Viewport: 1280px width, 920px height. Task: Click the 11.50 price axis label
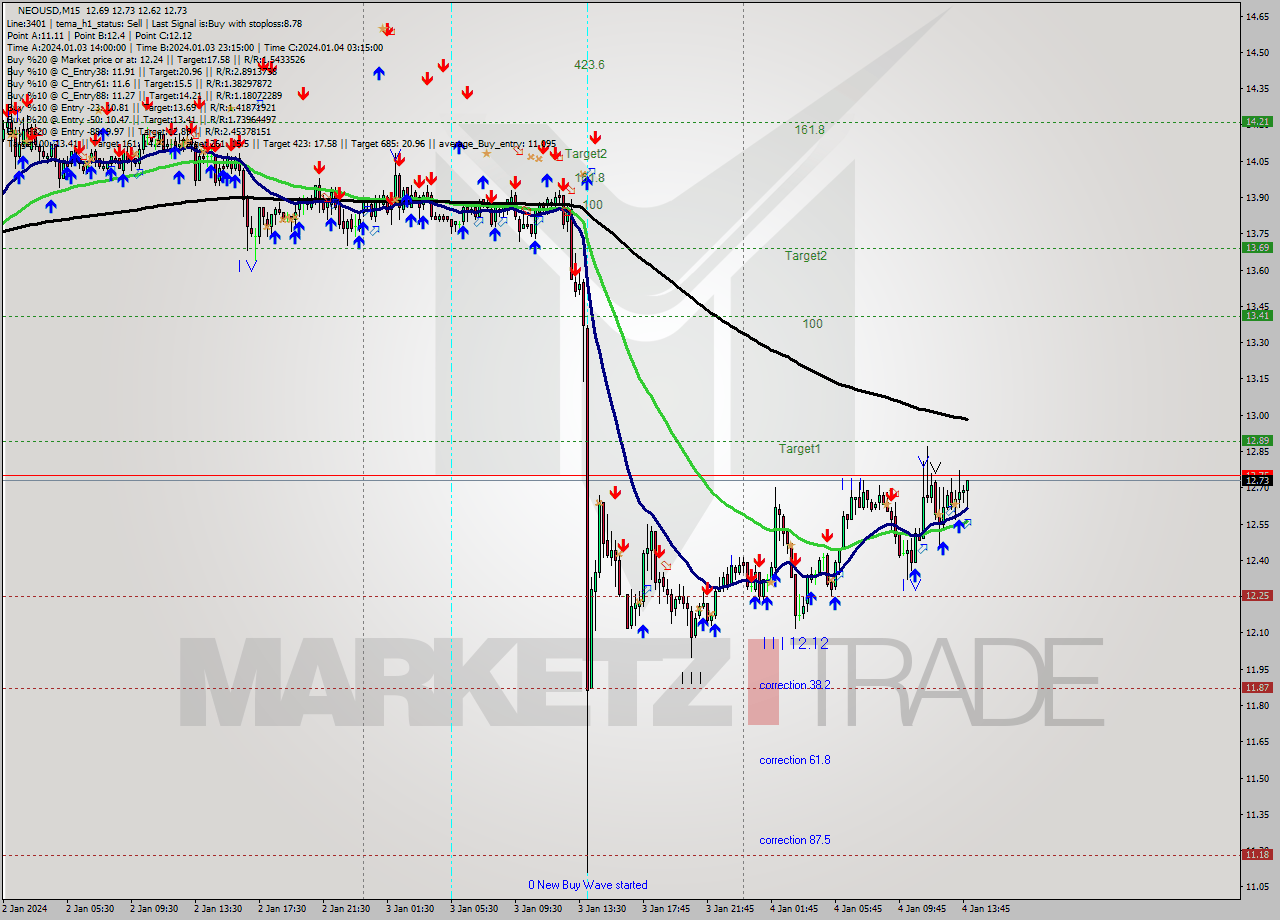[x=1257, y=778]
